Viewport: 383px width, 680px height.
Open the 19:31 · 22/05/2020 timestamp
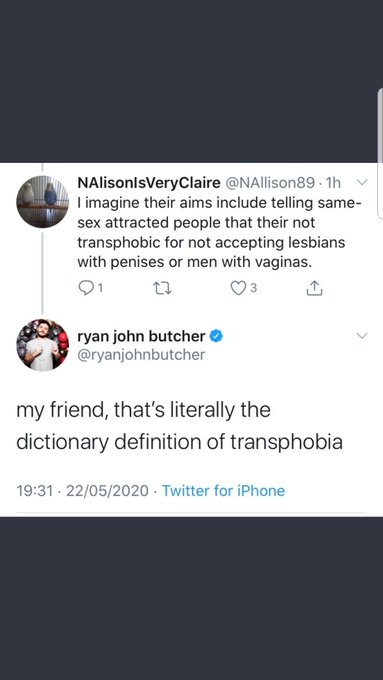pos(82,490)
